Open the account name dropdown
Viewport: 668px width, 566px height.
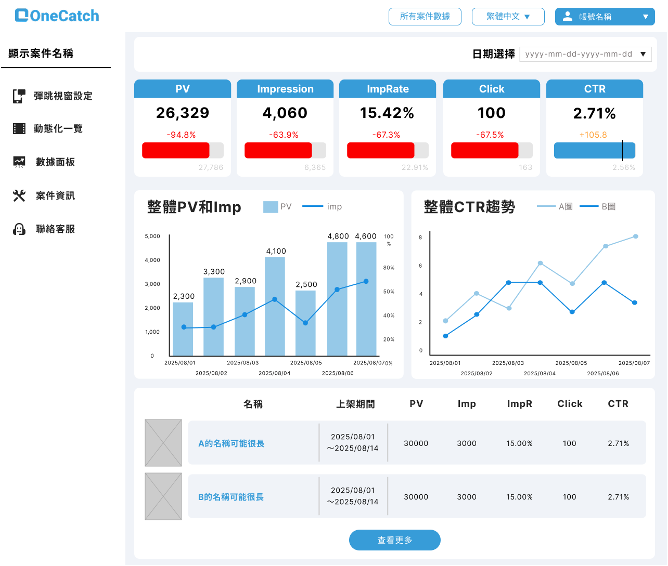(x=606, y=17)
